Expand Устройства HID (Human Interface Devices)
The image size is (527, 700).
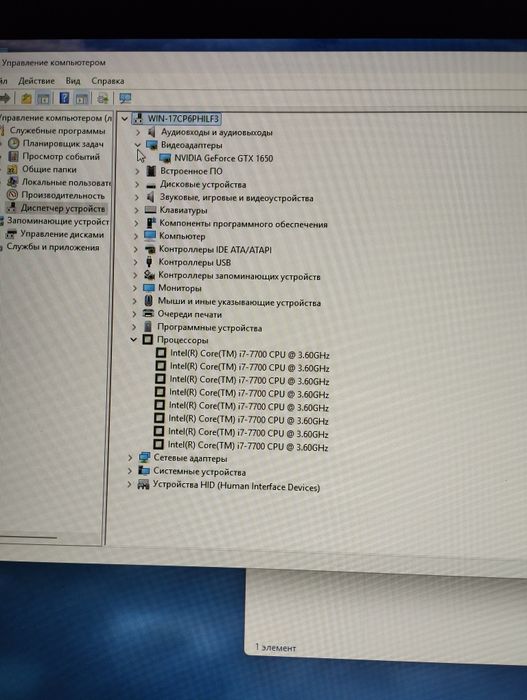click(129, 484)
